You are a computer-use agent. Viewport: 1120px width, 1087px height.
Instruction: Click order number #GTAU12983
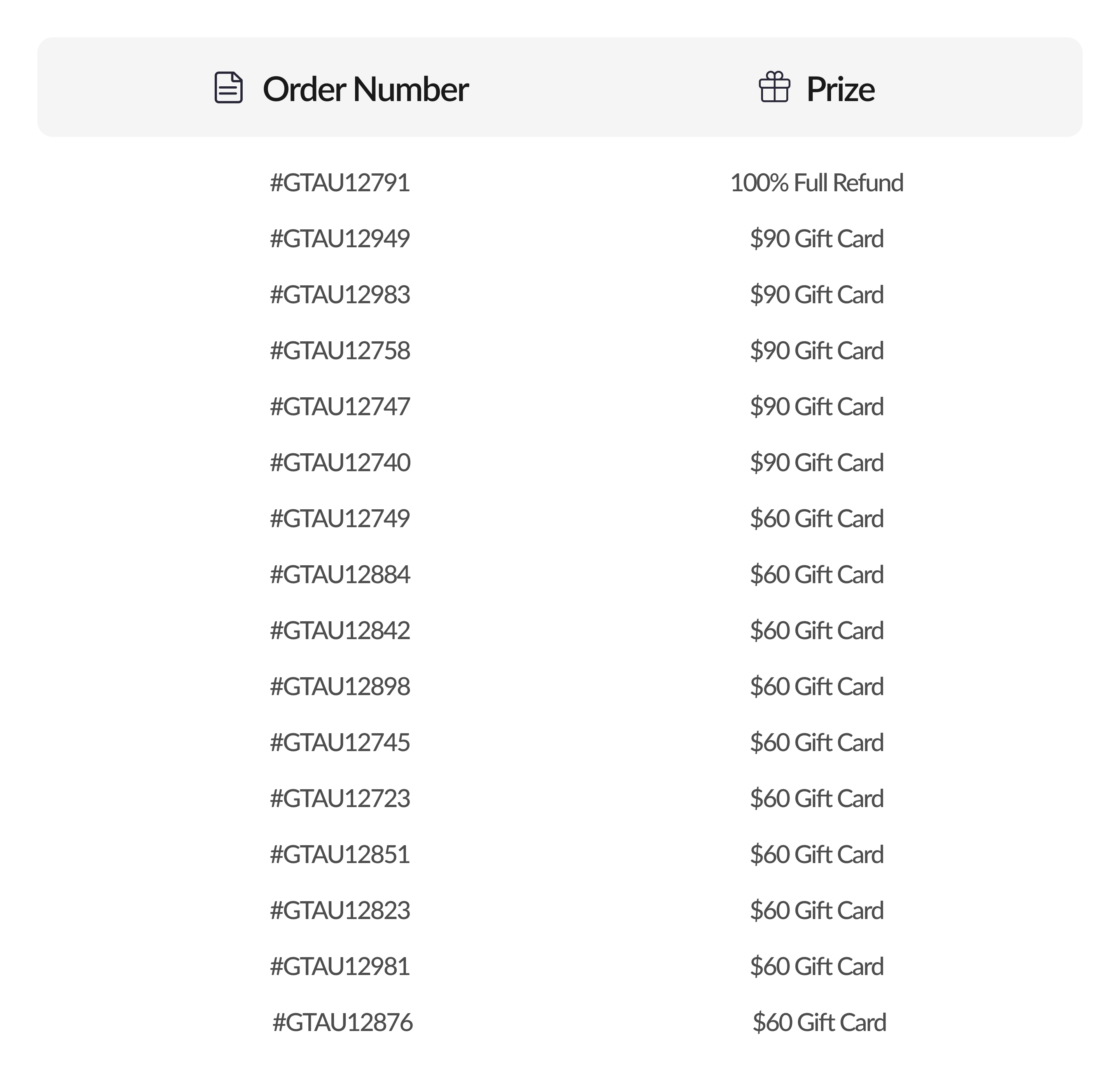pyautogui.click(x=340, y=295)
